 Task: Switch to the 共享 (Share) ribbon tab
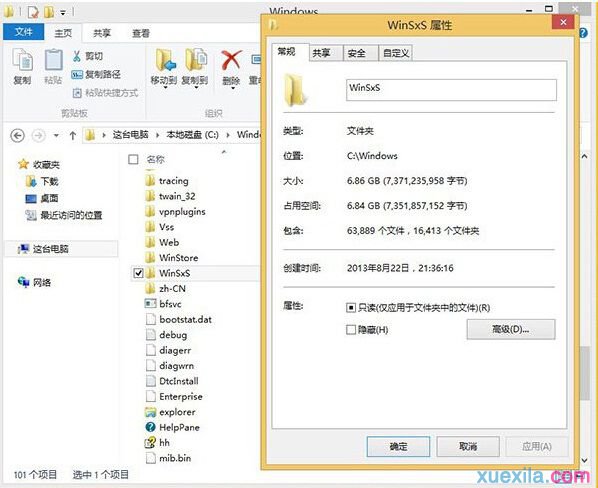102,34
